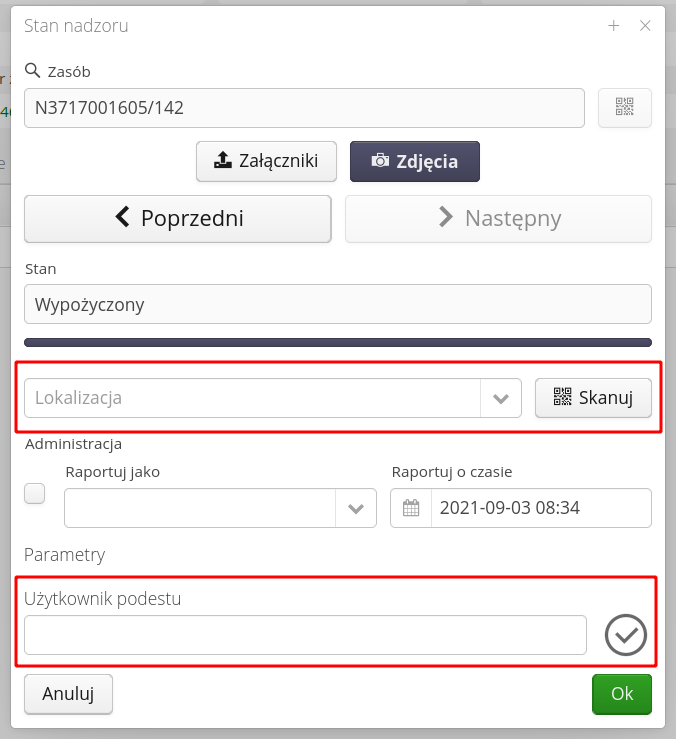Click Anuluj to cancel
The width and height of the screenshot is (676, 739).
point(68,694)
